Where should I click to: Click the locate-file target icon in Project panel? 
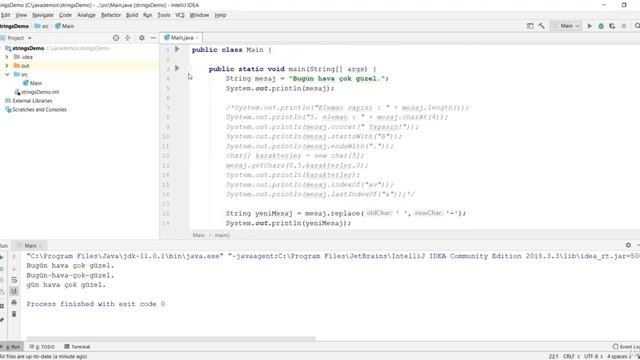(x=116, y=38)
